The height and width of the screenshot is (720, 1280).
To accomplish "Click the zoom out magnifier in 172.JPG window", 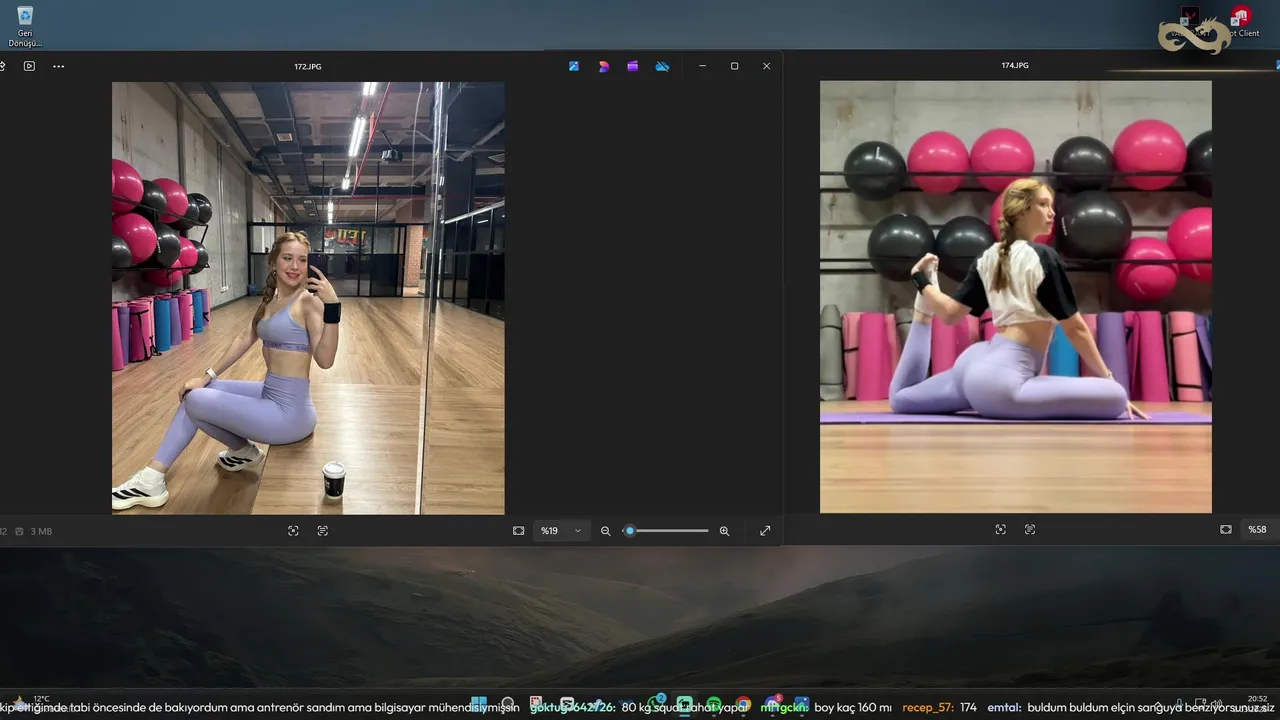I will [x=605, y=531].
